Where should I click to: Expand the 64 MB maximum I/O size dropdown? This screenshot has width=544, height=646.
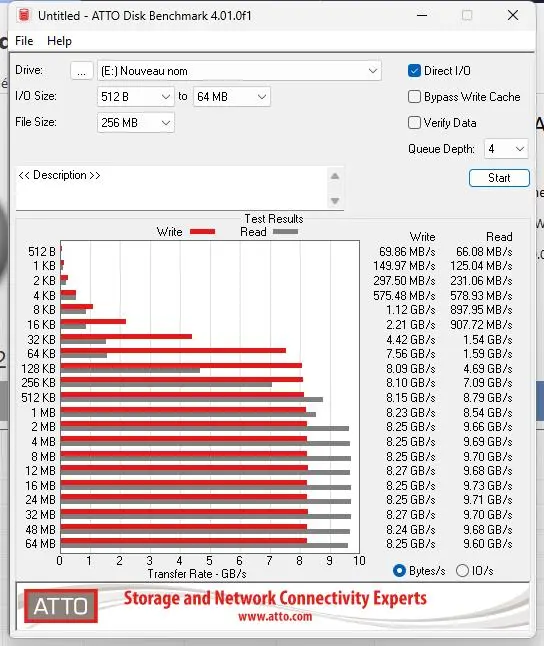(232, 97)
